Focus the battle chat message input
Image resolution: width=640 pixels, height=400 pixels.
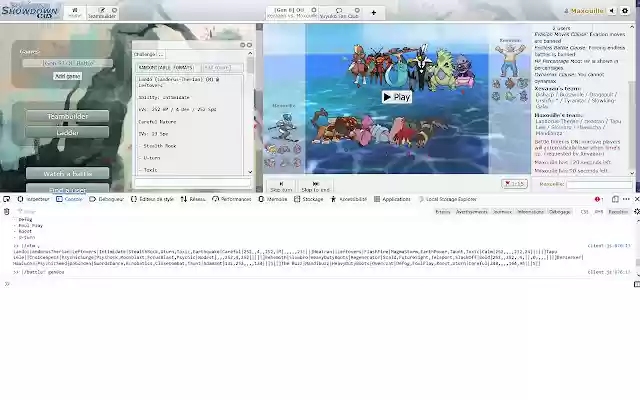click(599, 184)
